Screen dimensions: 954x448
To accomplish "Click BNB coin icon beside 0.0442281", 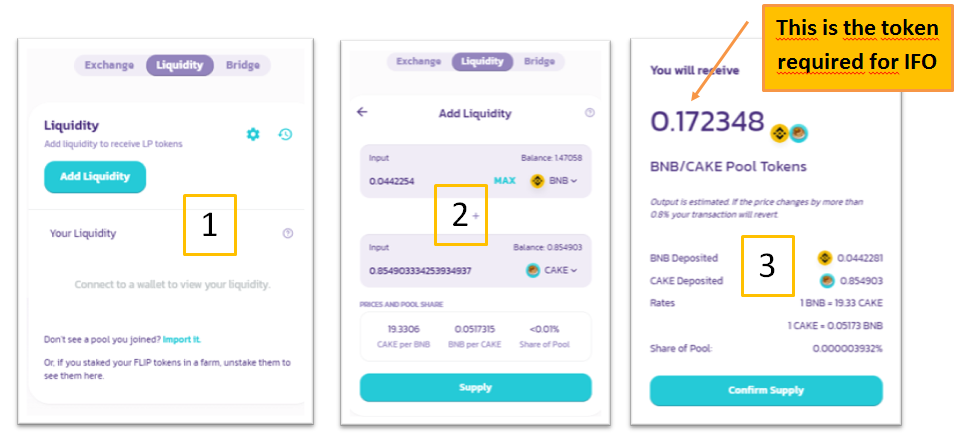I will coord(825,258).
